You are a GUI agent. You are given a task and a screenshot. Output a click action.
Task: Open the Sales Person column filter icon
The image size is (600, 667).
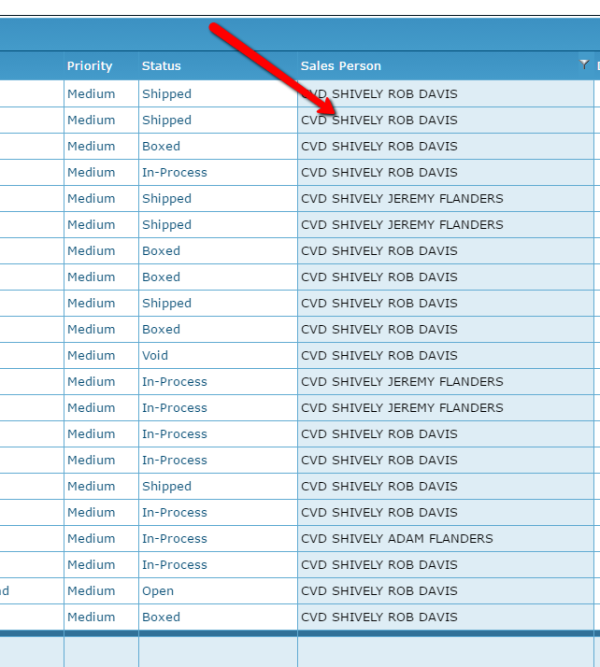[x=584, y=64]
